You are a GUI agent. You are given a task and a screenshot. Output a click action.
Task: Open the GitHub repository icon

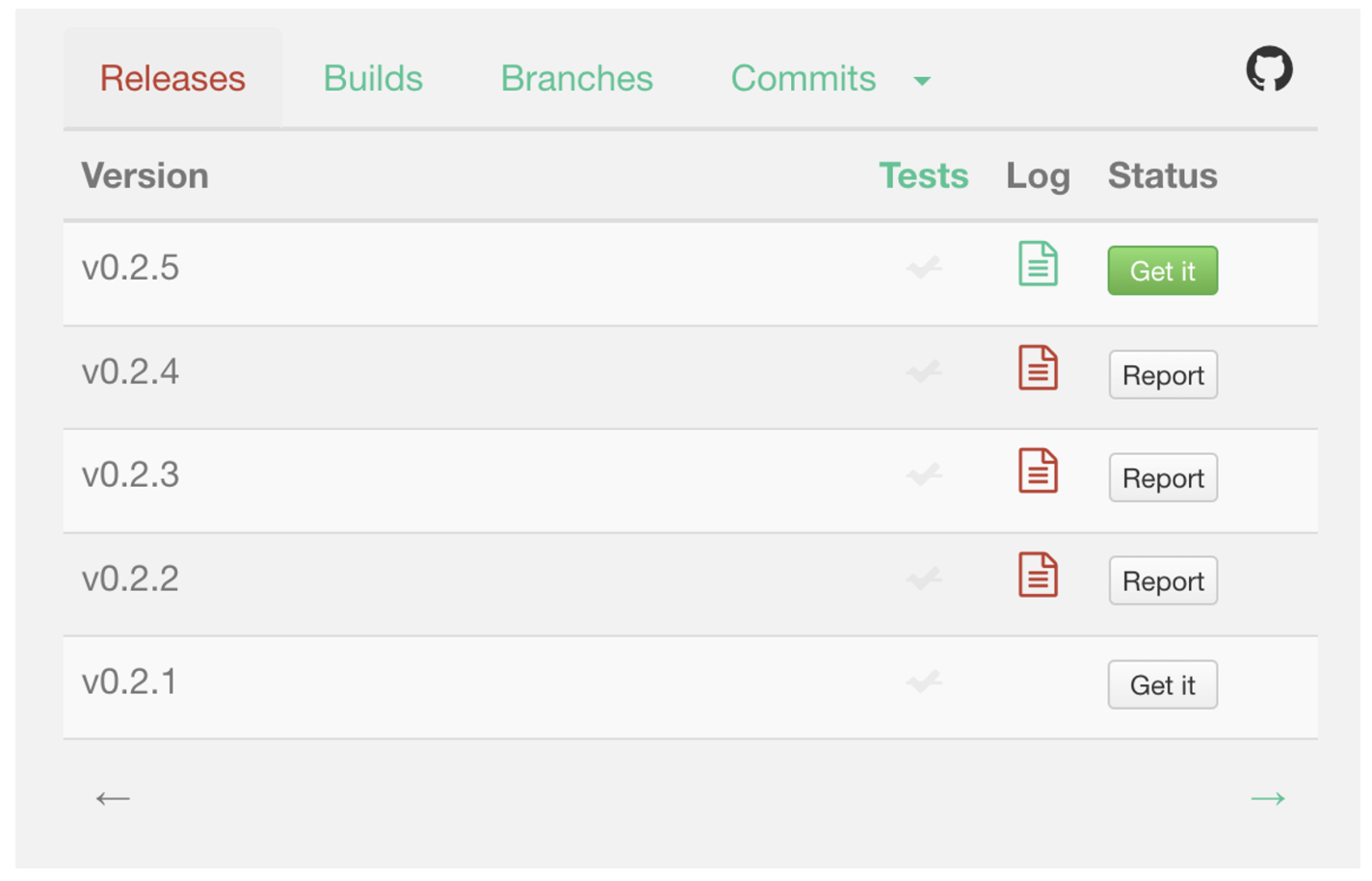(x=1269, y=69)
